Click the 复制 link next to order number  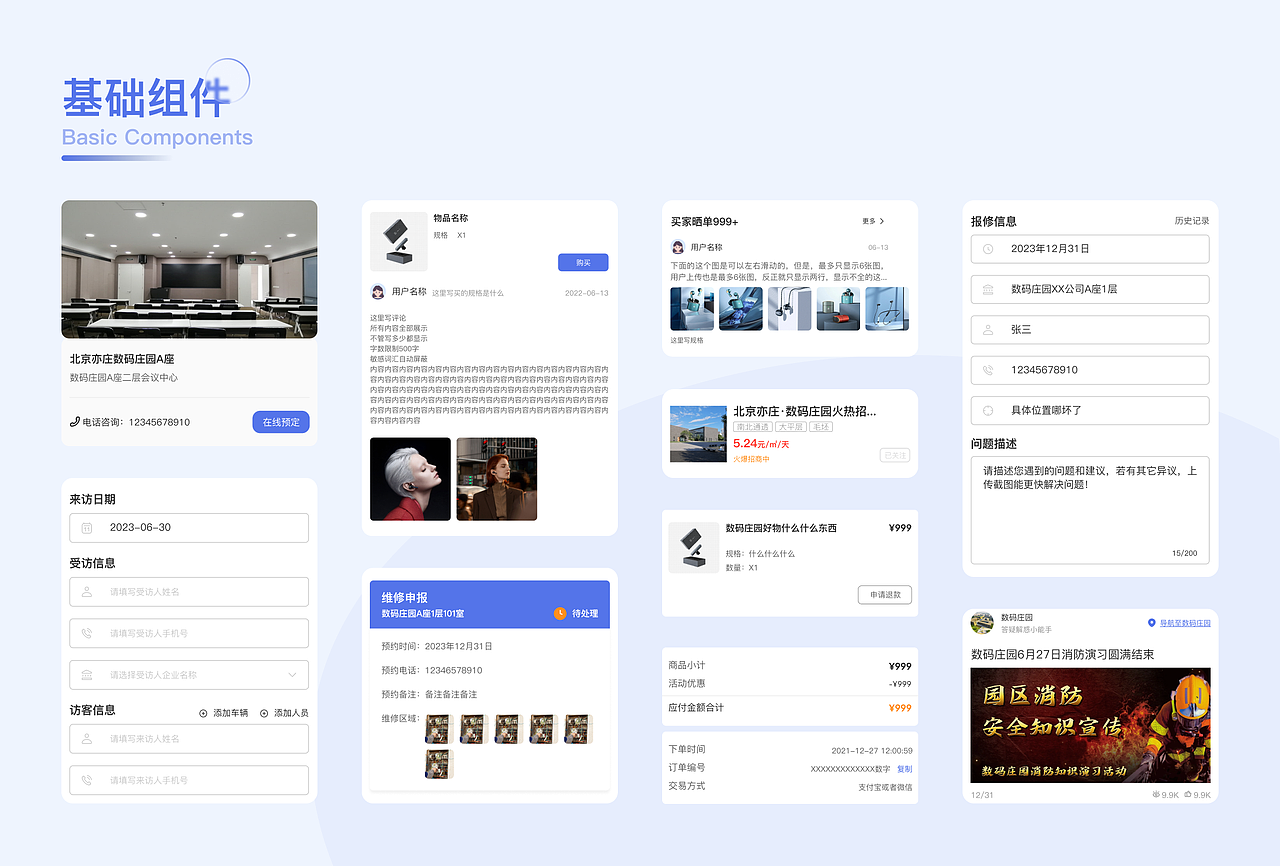tap(905, 768)
